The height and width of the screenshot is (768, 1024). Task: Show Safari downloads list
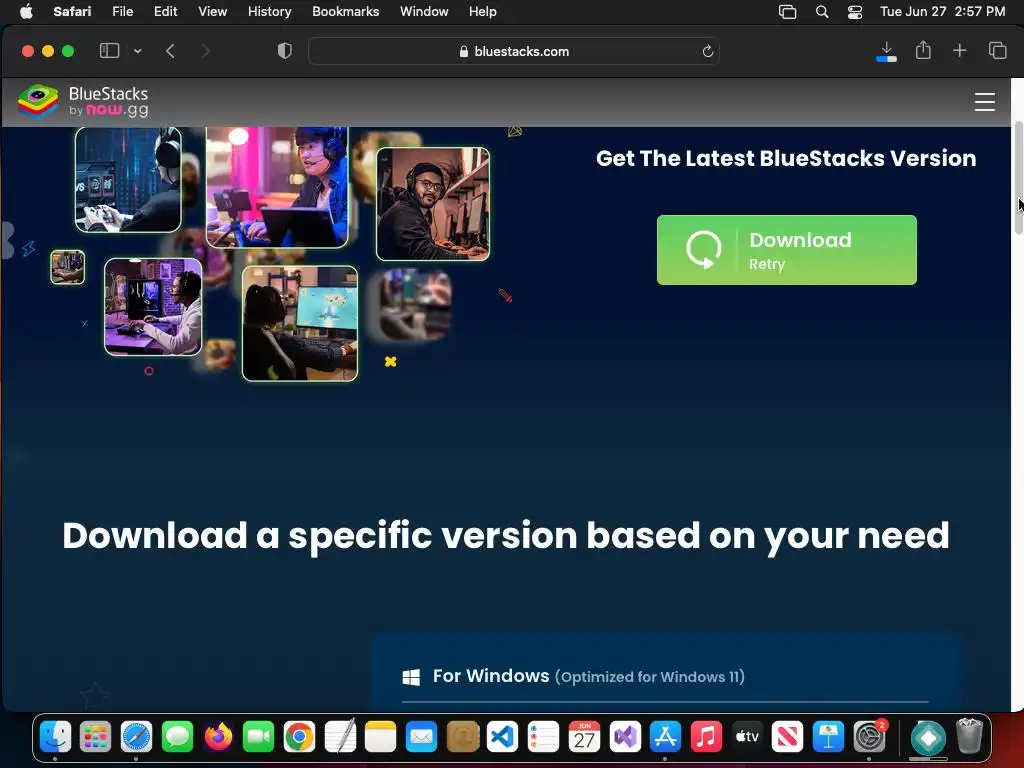pos(886,52)
